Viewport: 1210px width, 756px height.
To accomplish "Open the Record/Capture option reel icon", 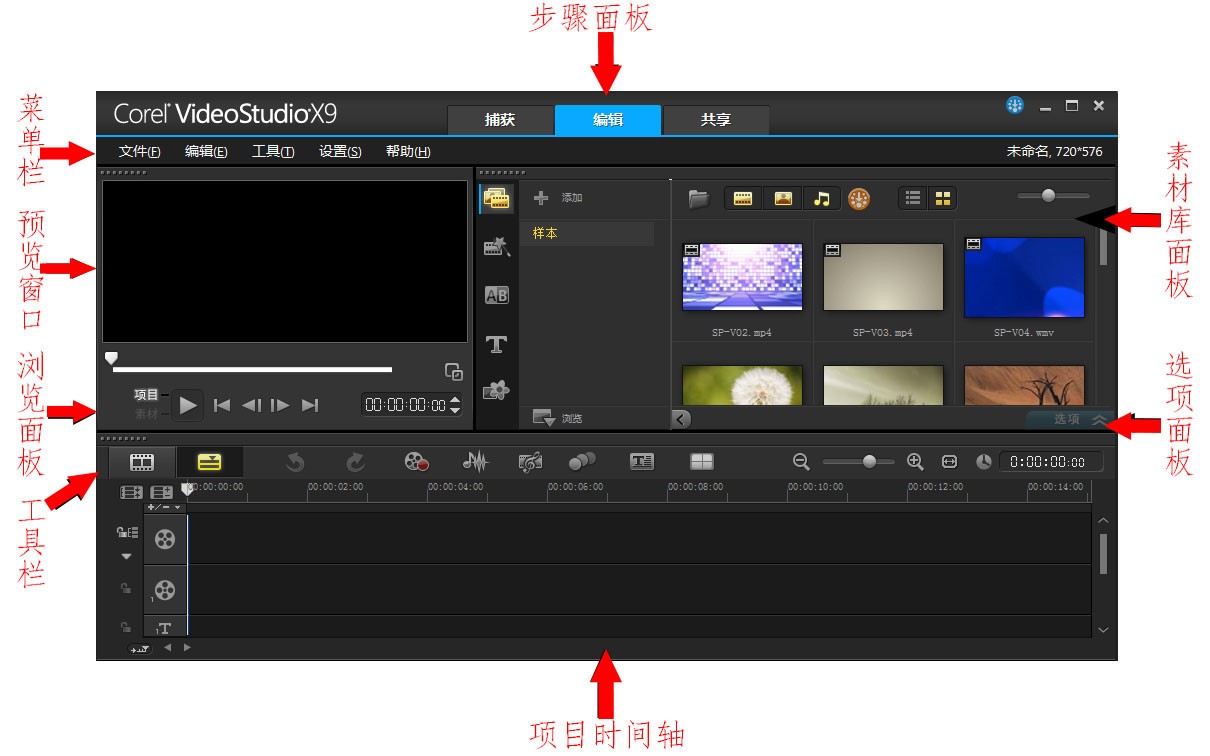I will coord(416,461).
